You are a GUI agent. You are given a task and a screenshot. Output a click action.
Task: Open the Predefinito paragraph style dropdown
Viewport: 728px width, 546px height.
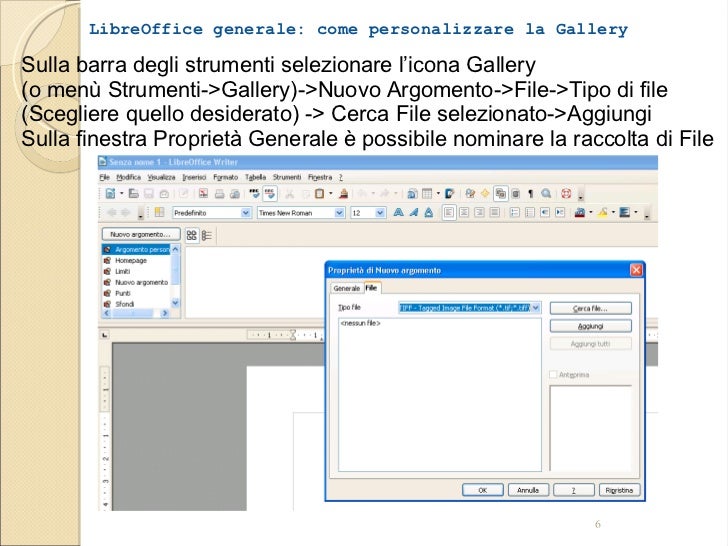(246, 213)
